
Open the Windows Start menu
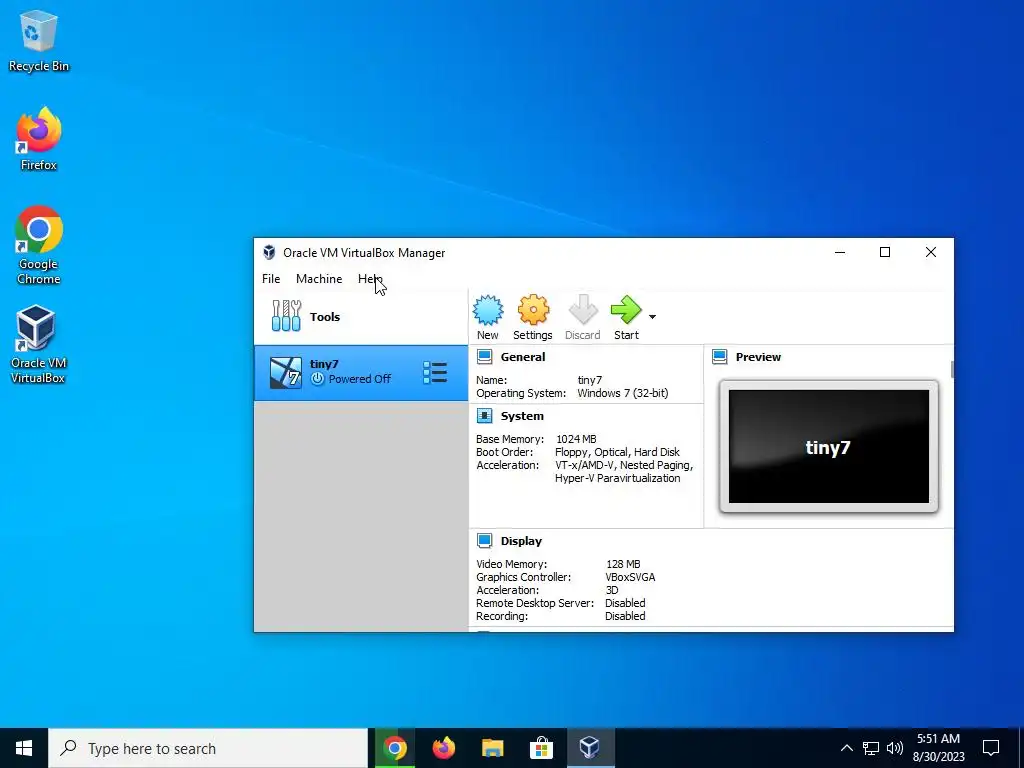click(x=24, y=748)
